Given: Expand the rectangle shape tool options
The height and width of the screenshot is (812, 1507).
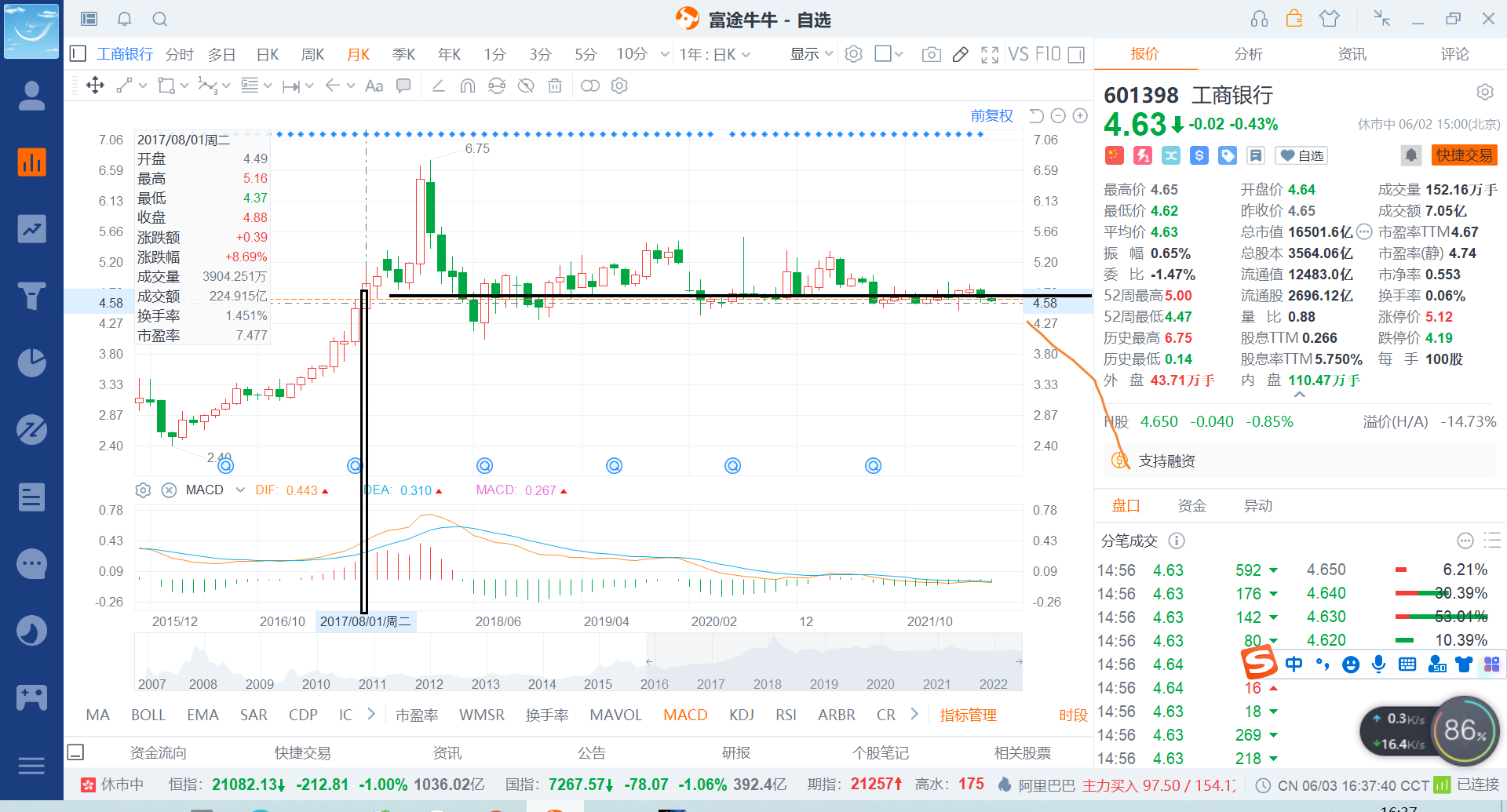Looking at the screenshot, I should pos(184,86).
